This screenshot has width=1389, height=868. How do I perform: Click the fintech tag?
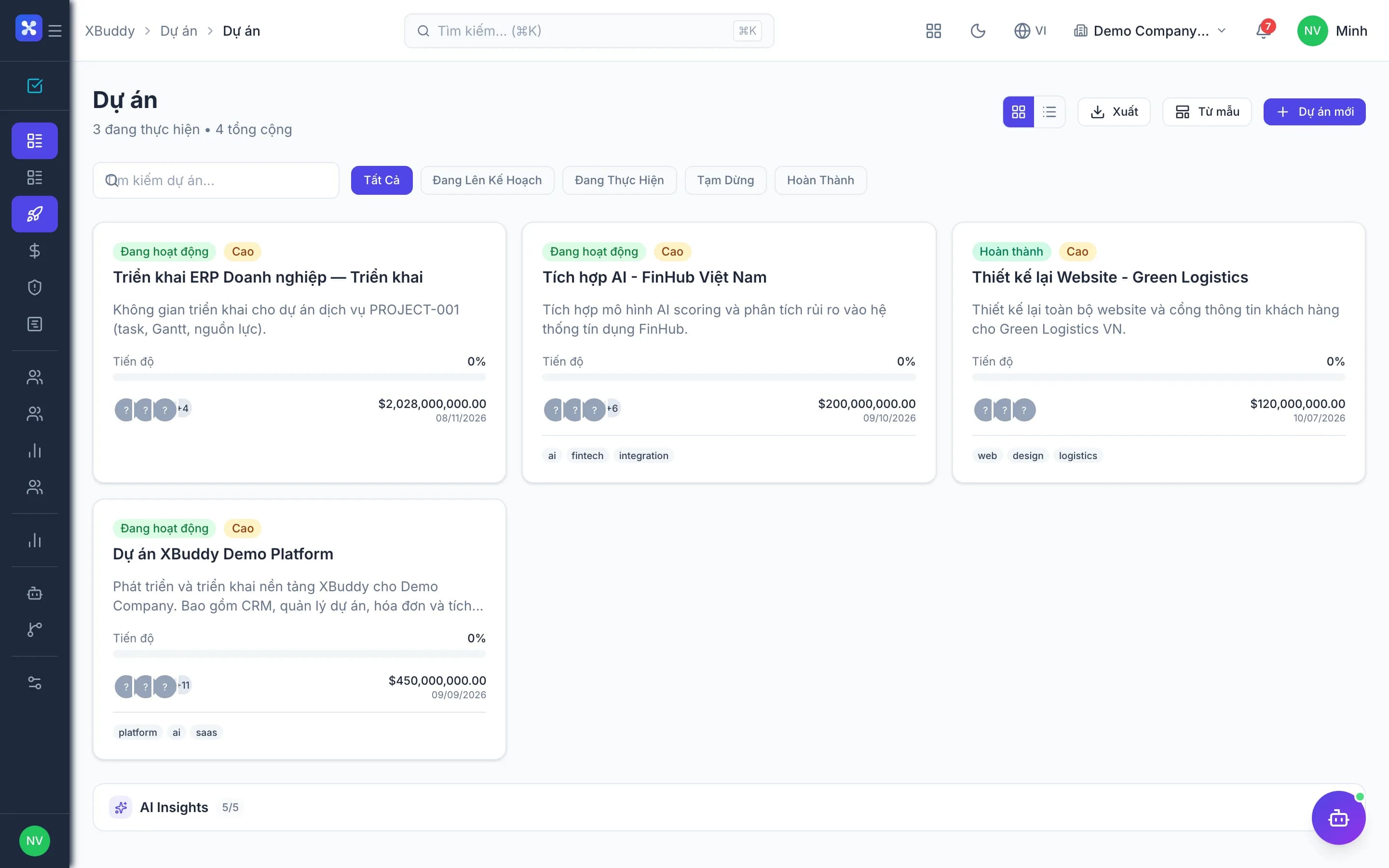click(587, 456)
